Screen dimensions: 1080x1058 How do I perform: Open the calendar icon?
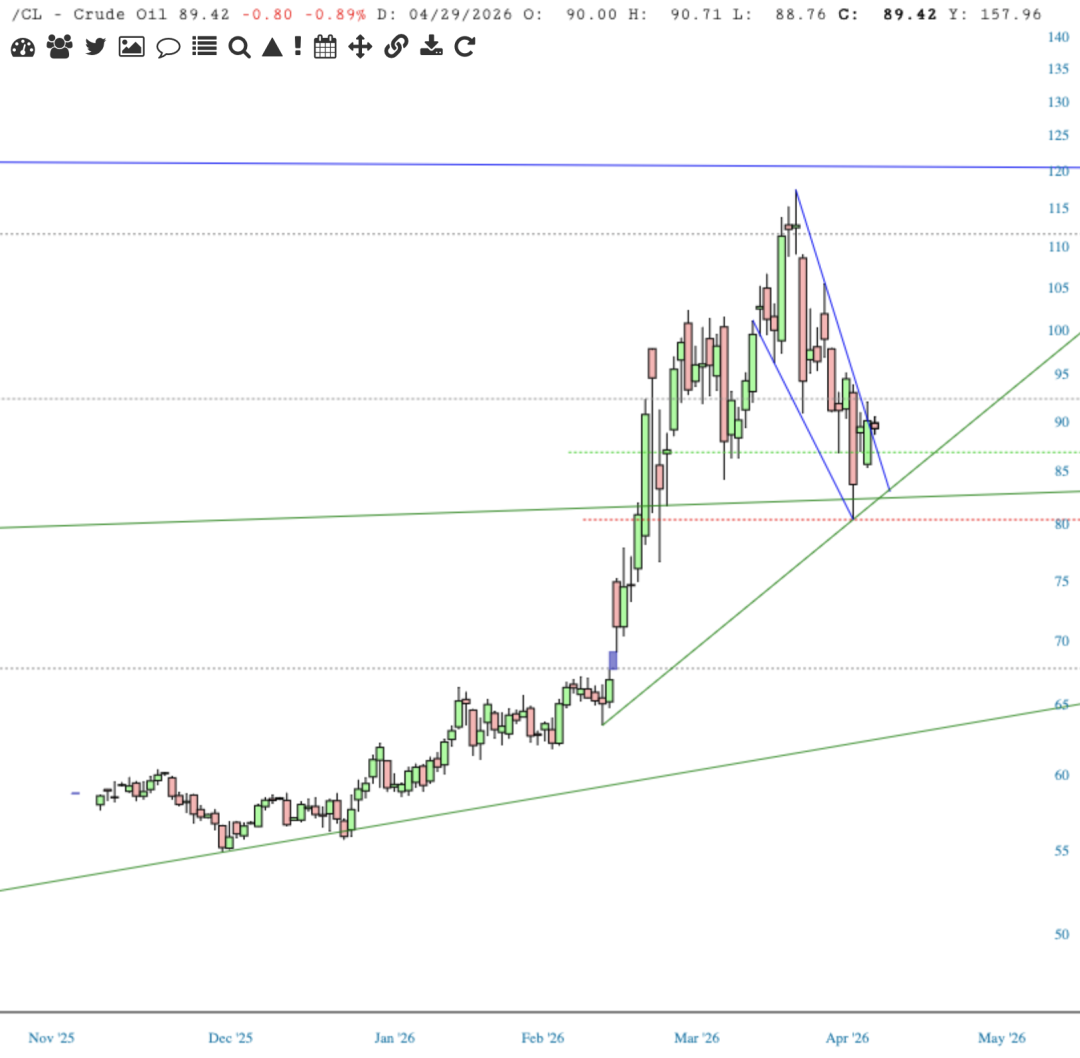pos(325,47)
